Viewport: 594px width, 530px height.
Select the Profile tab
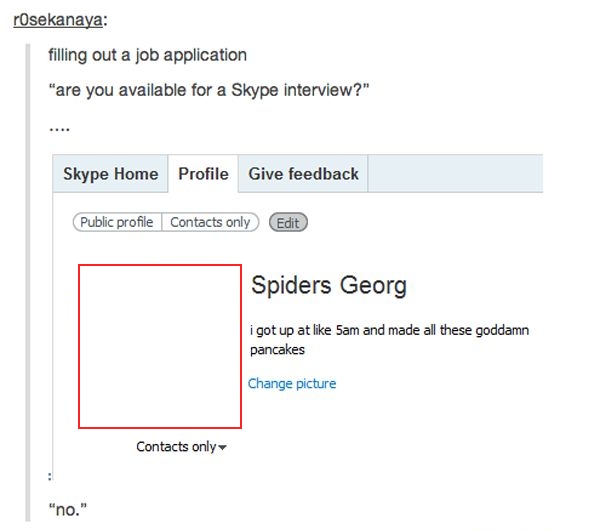click(203, 174)
